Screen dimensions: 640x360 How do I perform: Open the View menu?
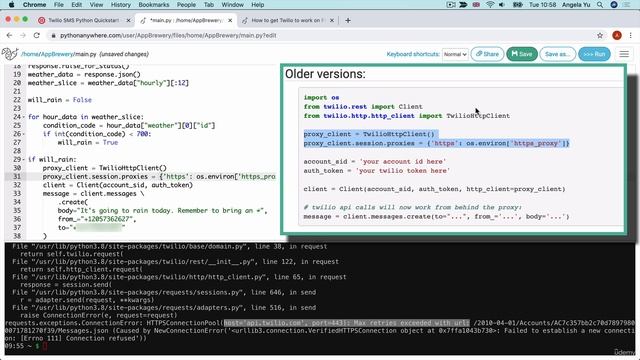click(x=96, y=4)
